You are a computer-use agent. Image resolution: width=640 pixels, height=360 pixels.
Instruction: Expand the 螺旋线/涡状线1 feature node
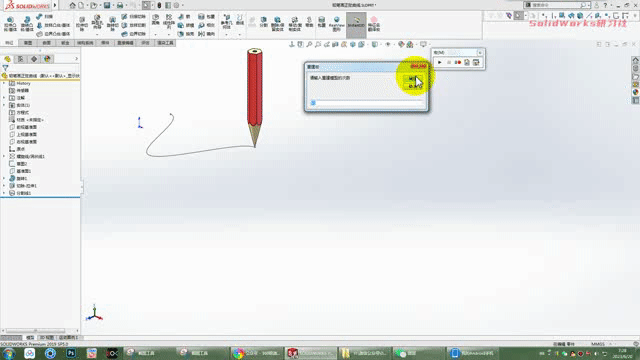pyautogui.click(x=4, y=156)
